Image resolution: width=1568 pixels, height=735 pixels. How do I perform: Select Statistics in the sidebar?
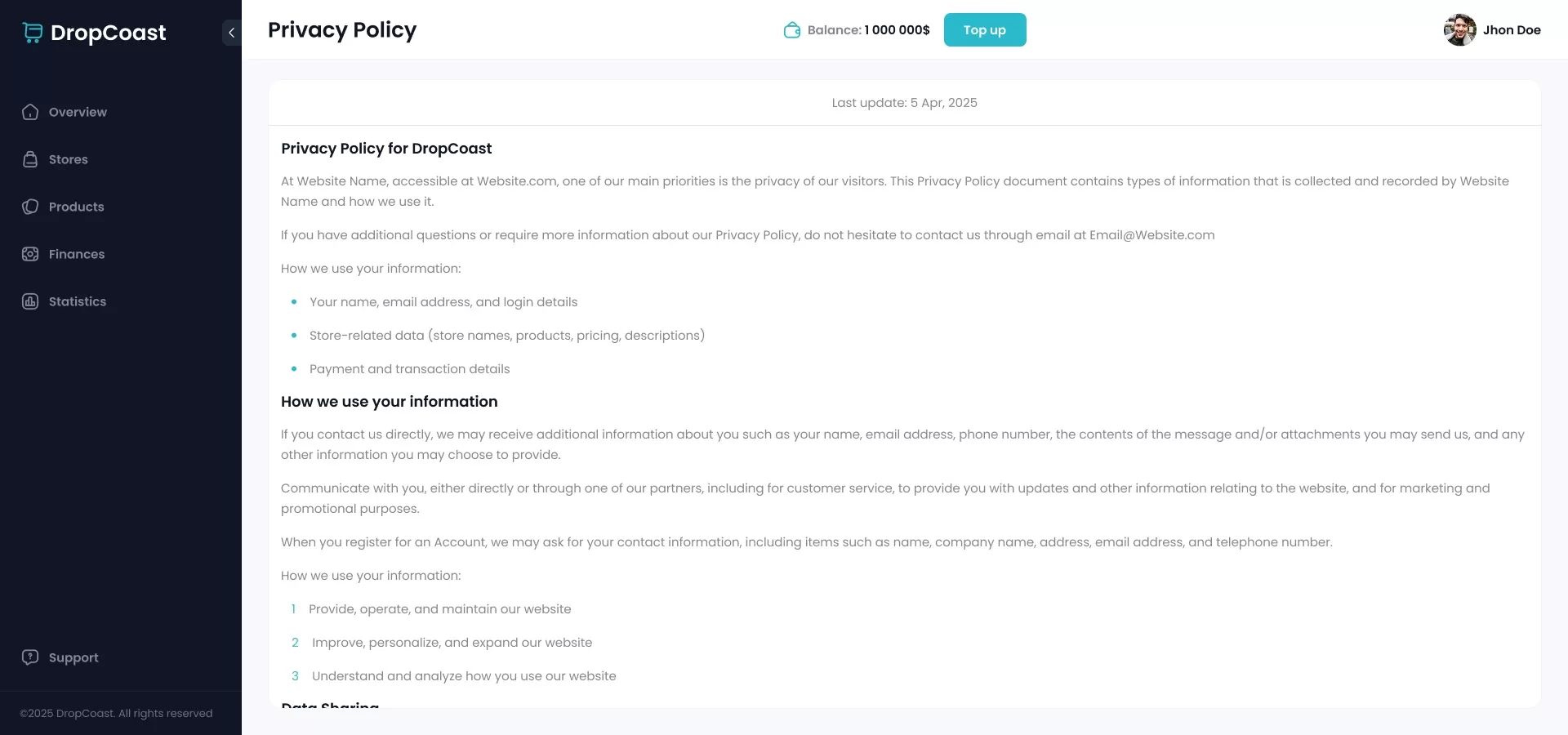78,301
